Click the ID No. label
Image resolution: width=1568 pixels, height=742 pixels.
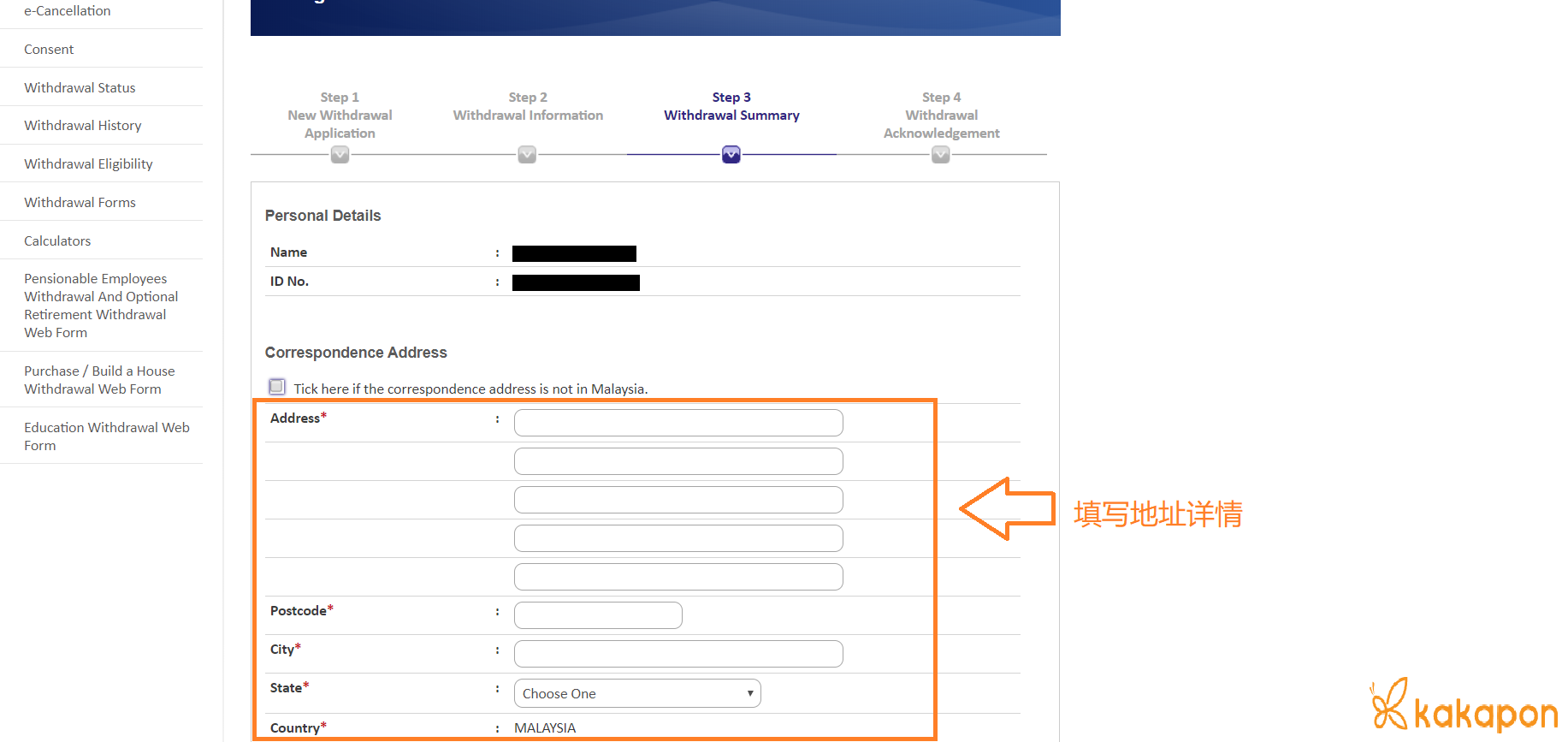(x=289, y=282)
